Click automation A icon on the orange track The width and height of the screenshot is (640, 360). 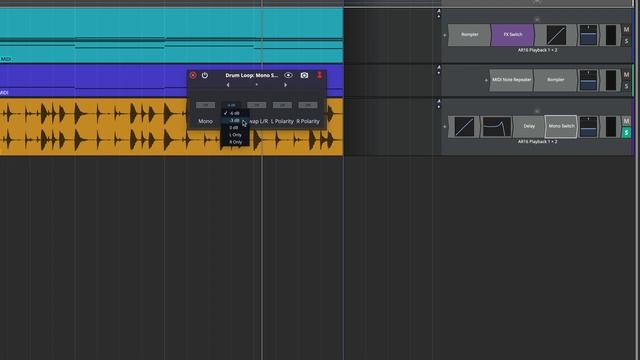click(x=439, y=101)
